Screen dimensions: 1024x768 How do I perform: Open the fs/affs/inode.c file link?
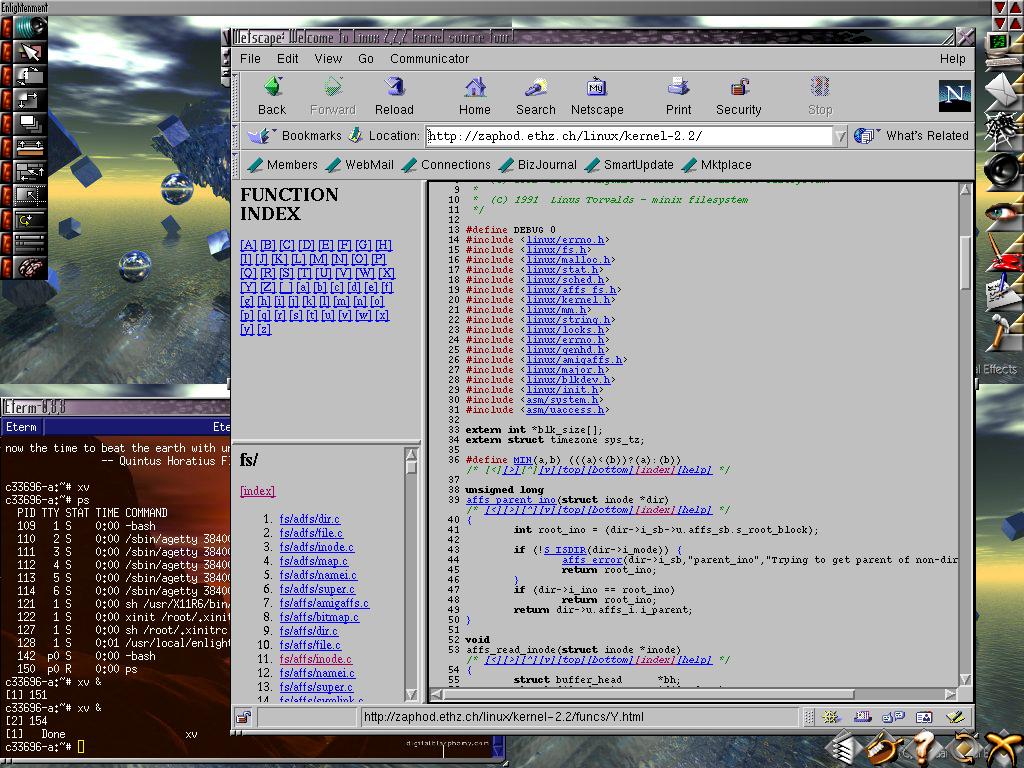pyautogui.click(x=315, y=660)
